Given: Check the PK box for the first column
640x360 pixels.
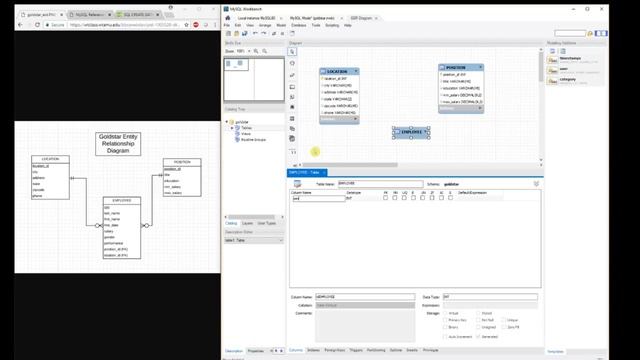Looking at the screenshot, I should (x=385, y=198).
